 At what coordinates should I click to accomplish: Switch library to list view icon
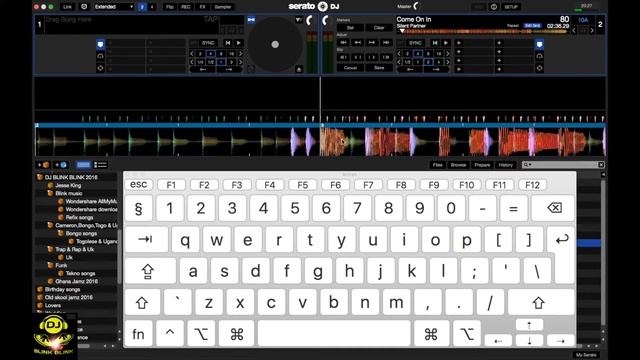pos(100,165)
